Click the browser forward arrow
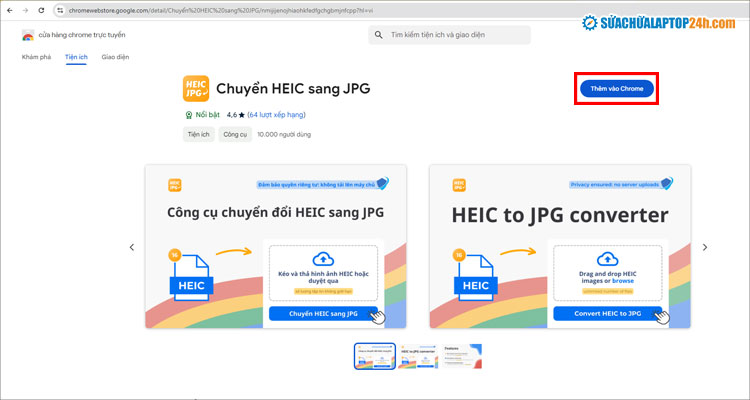 (25, 10)
